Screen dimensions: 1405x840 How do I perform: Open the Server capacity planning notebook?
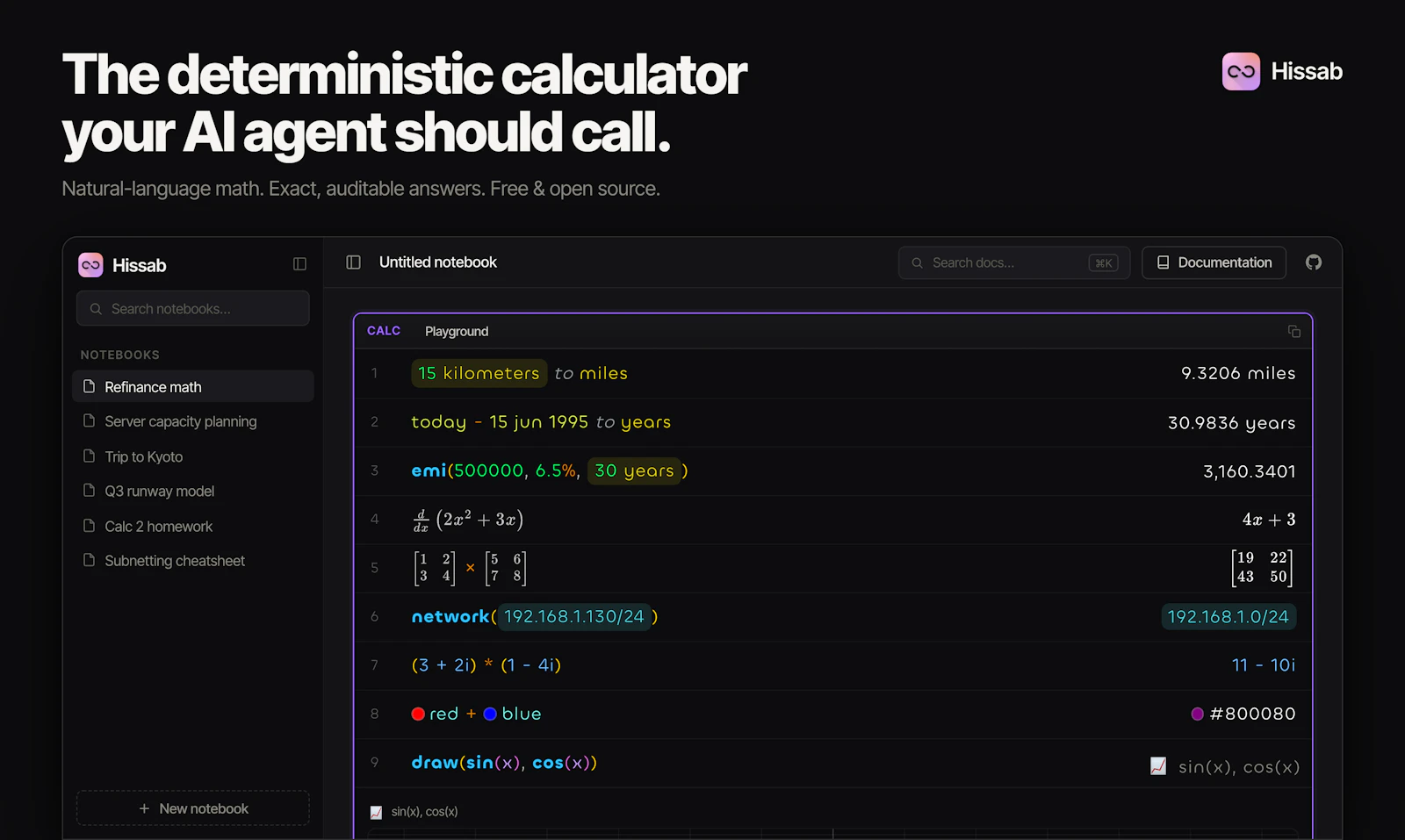coord(193,421)
